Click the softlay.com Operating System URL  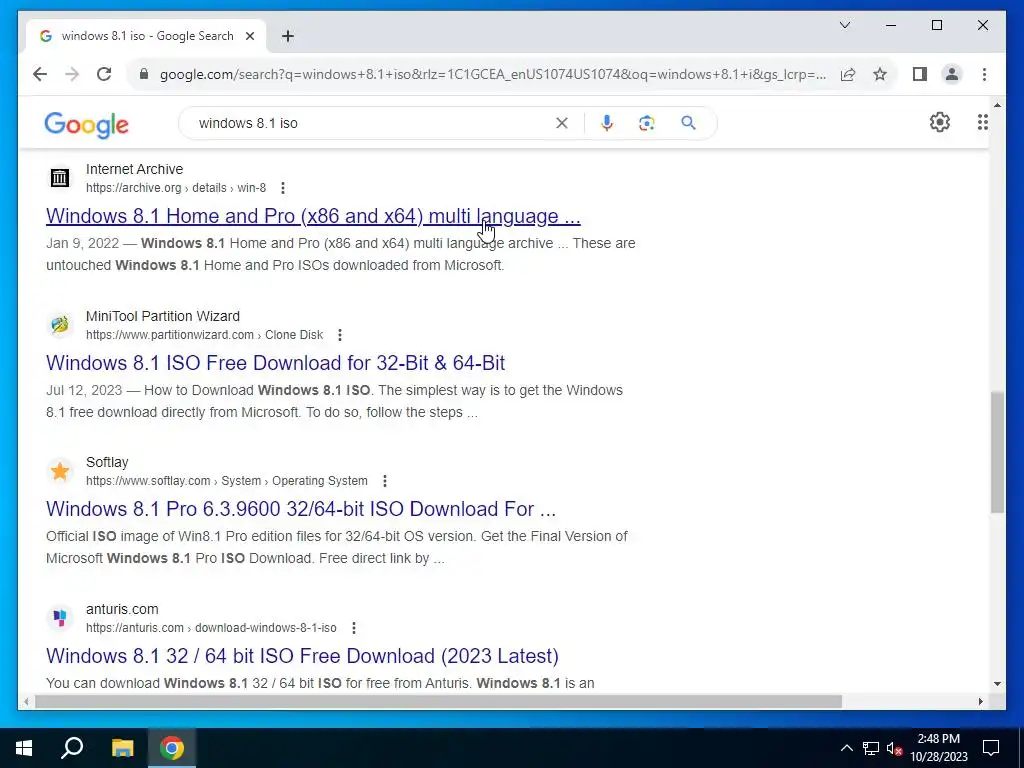pos(227,481)
